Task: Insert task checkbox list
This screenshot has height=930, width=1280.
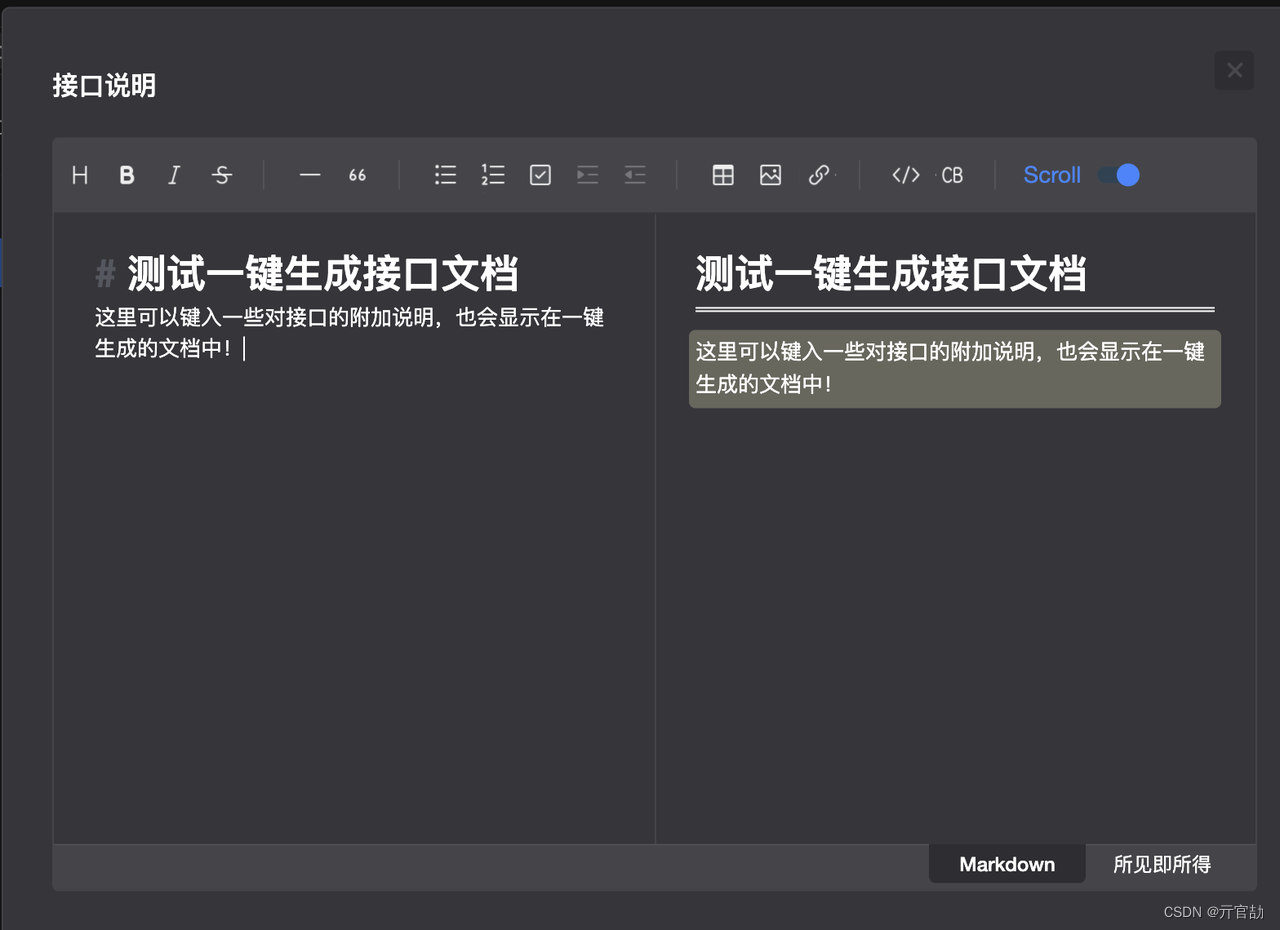Action: tap(540, 175)
